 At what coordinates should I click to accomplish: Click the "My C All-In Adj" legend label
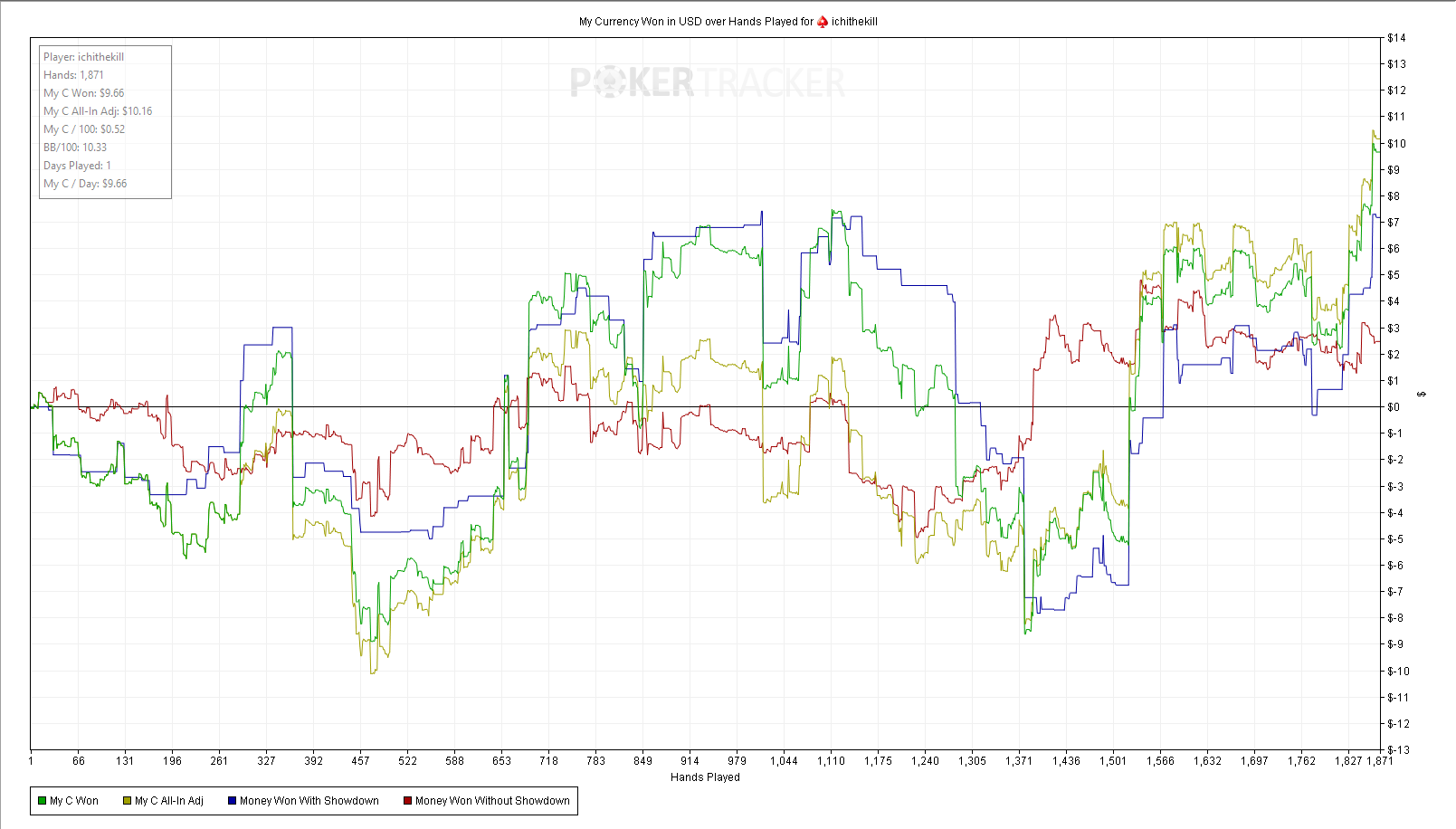point(169,801)
